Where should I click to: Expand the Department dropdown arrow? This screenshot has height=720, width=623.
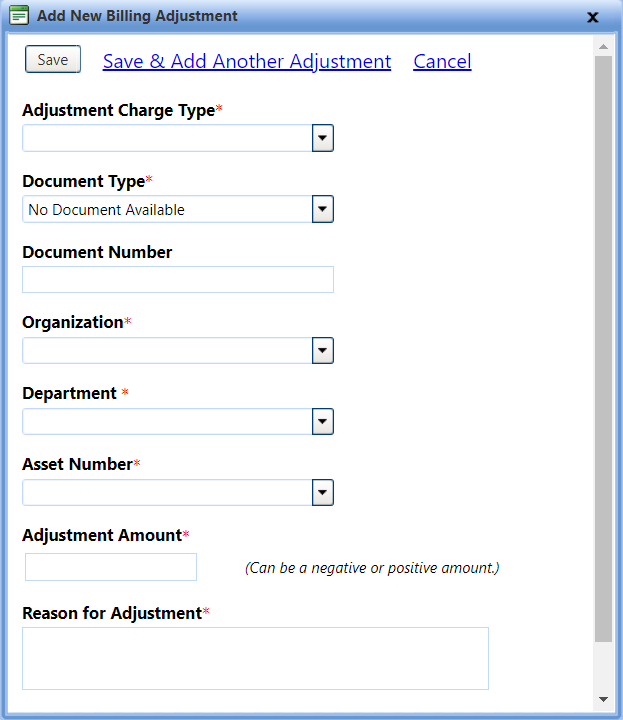pyautogui.click(x=323, y=422)
